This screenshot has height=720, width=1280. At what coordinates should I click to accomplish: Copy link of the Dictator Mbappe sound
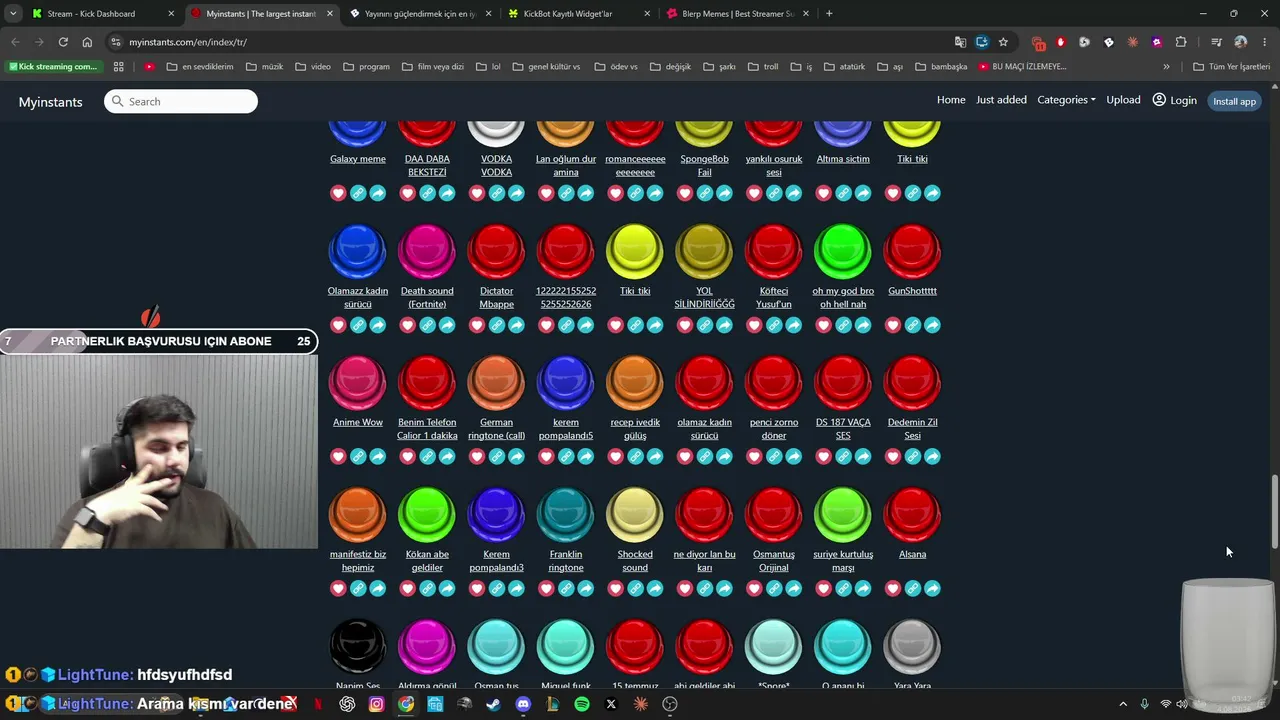[497, 325]
